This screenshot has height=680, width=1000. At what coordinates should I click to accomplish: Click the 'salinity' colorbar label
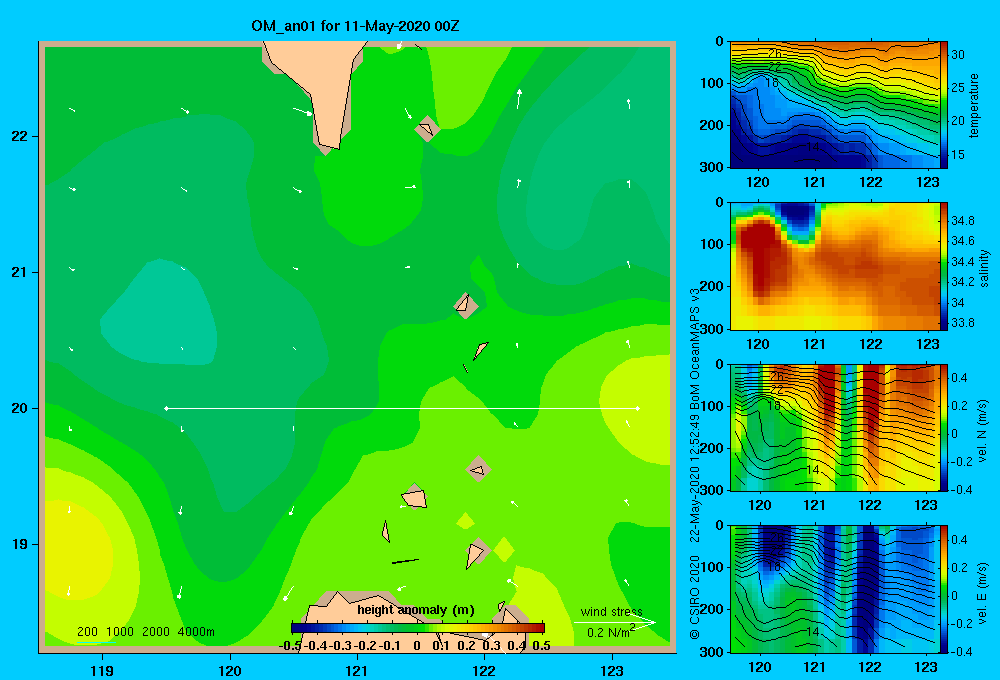(984, 268)
